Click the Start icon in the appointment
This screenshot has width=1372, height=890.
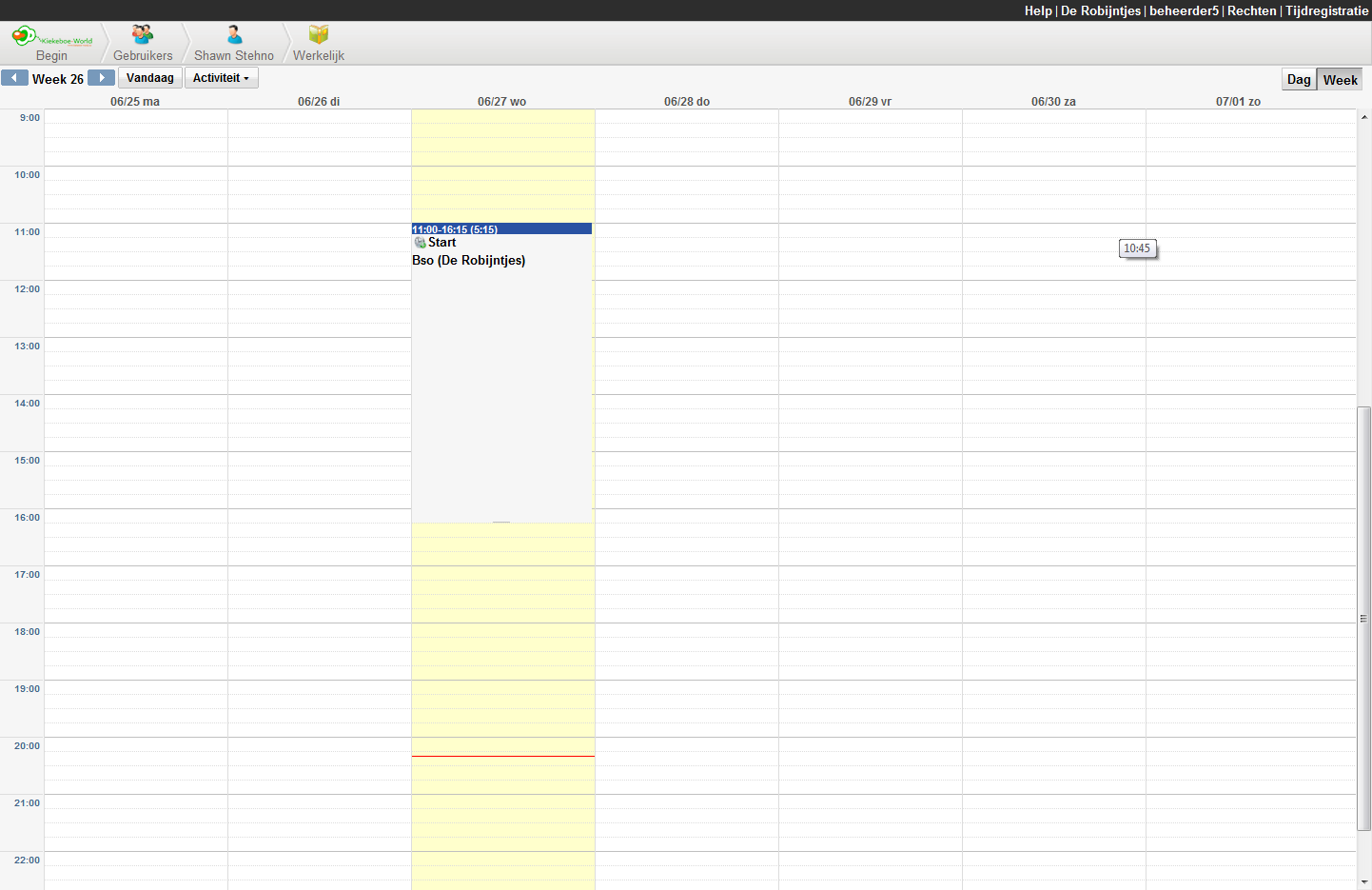coord(420,243)
